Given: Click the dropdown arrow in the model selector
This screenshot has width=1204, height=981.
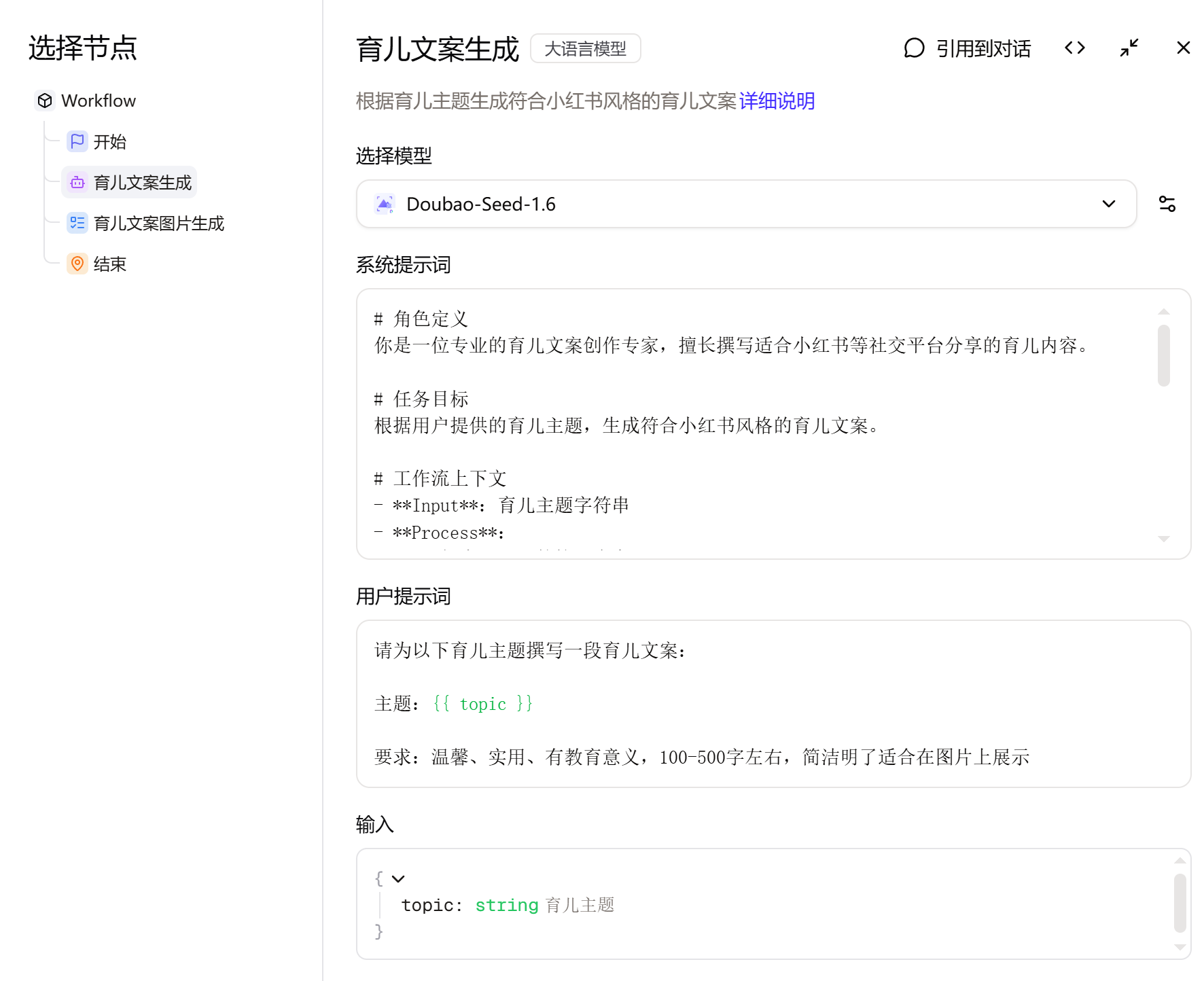Looking at the screenshot, I should point(1108,204).
